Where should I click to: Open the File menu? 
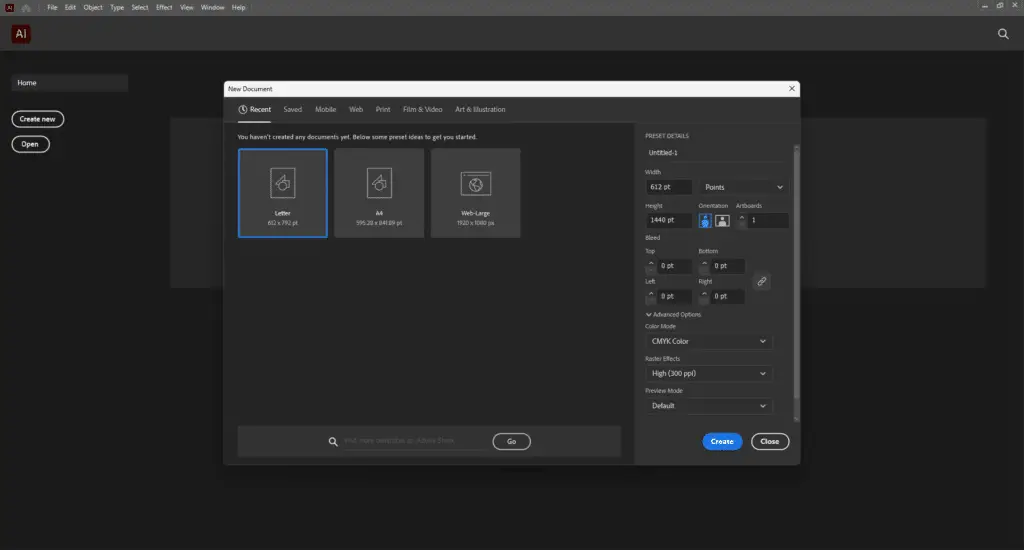point(52,8)
